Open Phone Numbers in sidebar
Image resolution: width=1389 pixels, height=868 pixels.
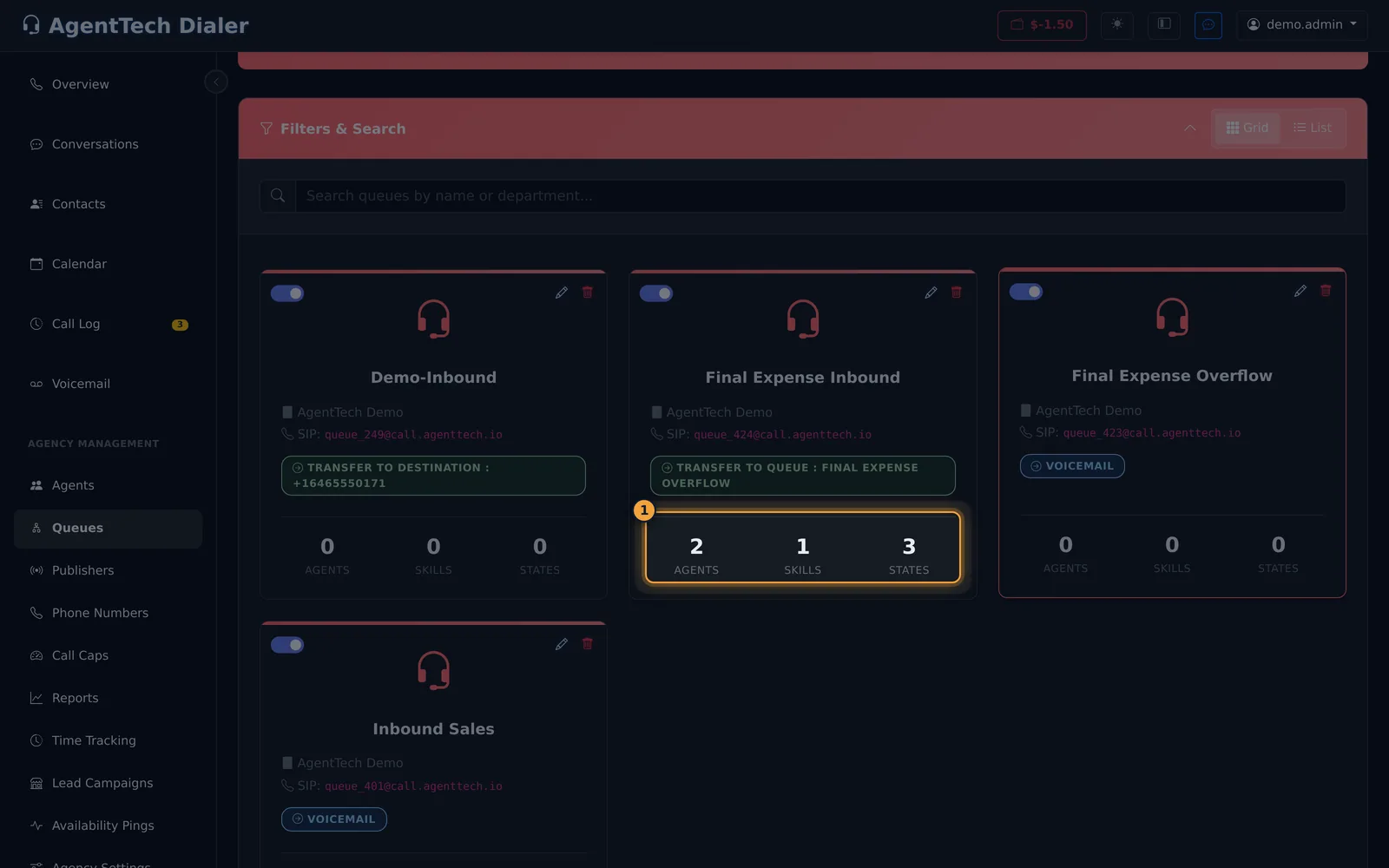point(109,613)
